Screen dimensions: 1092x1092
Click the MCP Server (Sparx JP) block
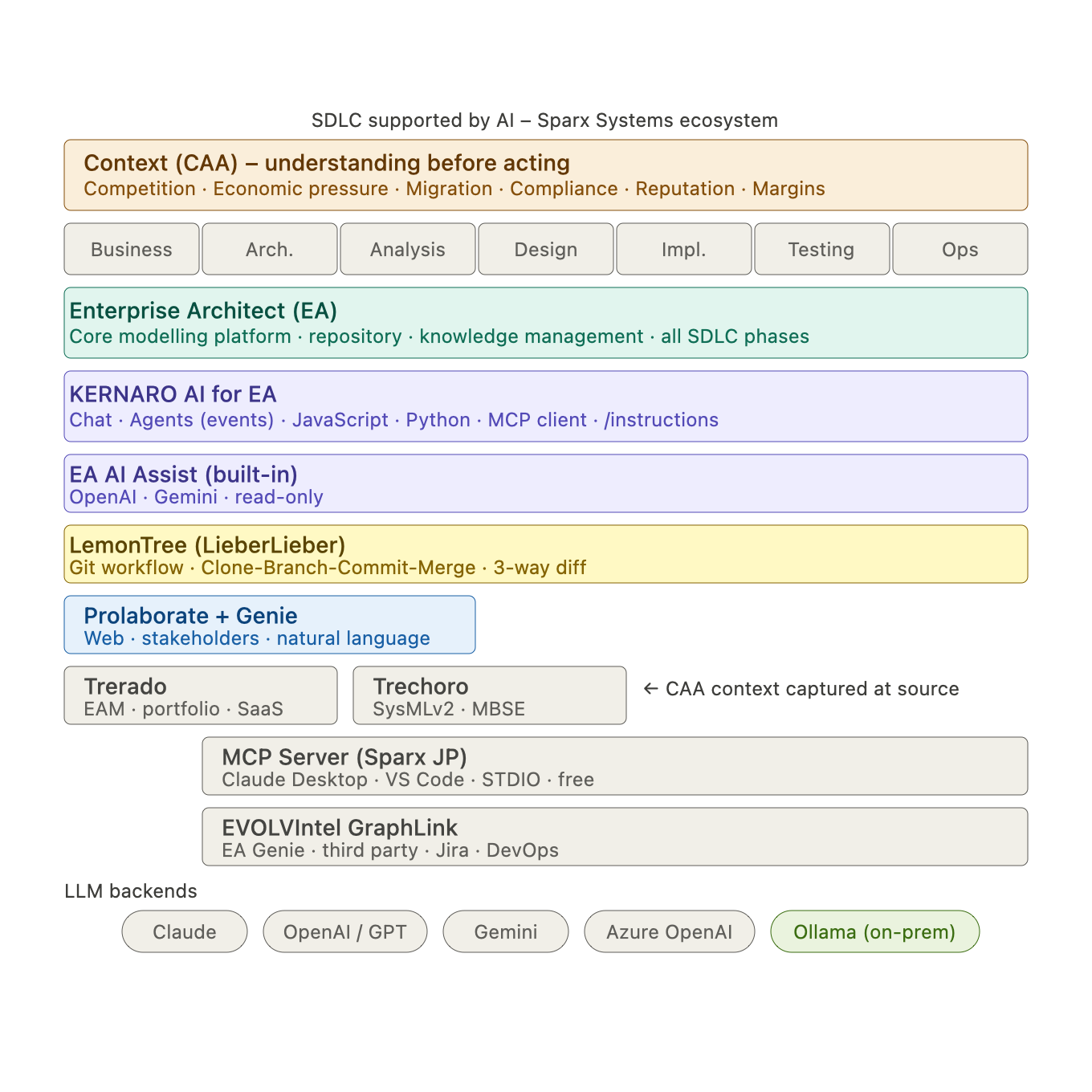click(615, 766)
